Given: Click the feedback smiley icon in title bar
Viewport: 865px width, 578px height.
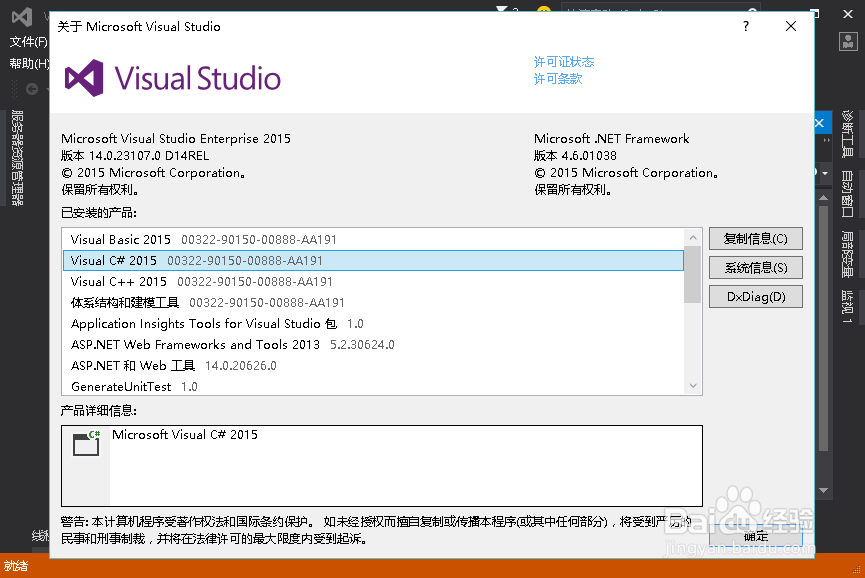Looking at the screenshot, I should point(544,9).
